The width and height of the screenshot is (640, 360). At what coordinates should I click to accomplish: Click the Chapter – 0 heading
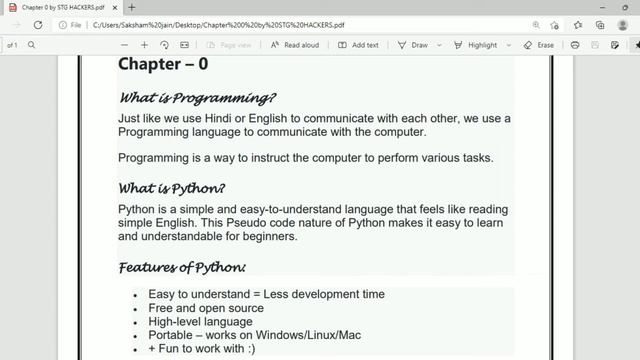pyautogui.click(x=163, y=64)
